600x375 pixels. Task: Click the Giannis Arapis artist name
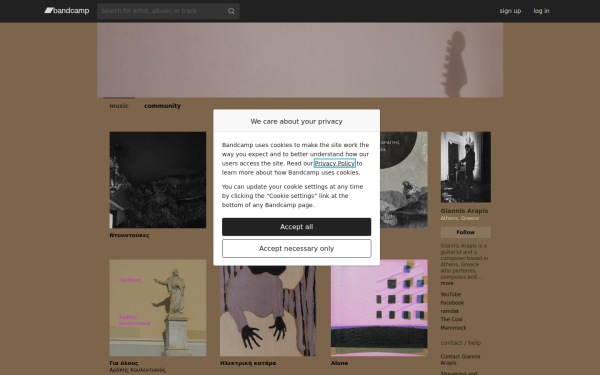point(464,211)
